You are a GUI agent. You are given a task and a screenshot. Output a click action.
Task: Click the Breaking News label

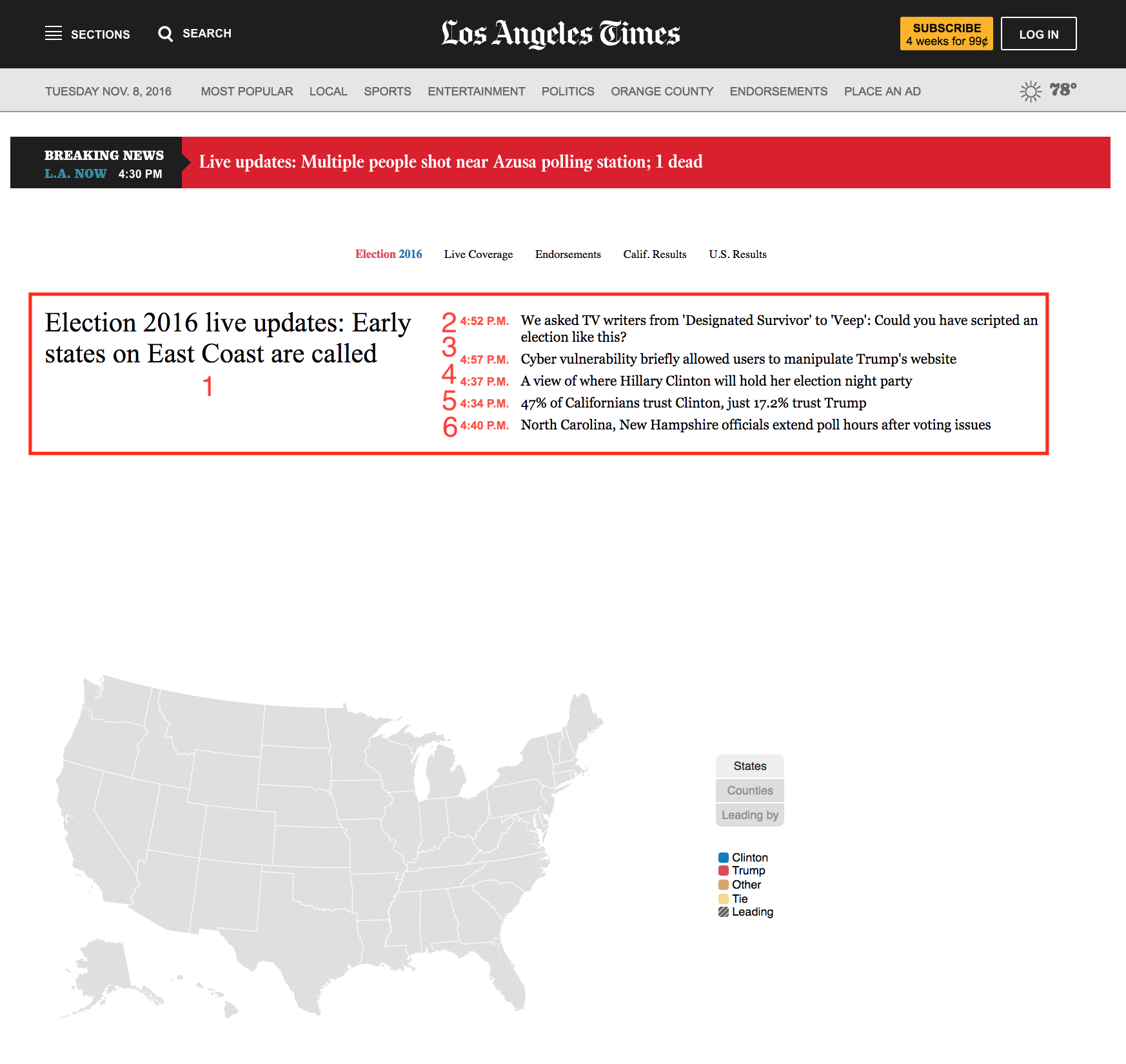(104, 155)
